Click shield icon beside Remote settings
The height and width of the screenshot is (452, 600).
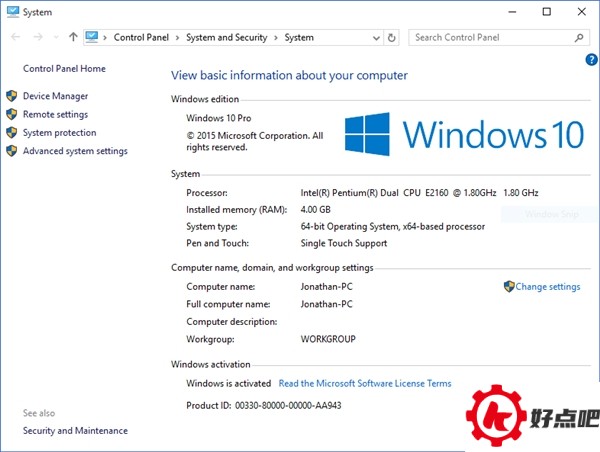[12, 114]
